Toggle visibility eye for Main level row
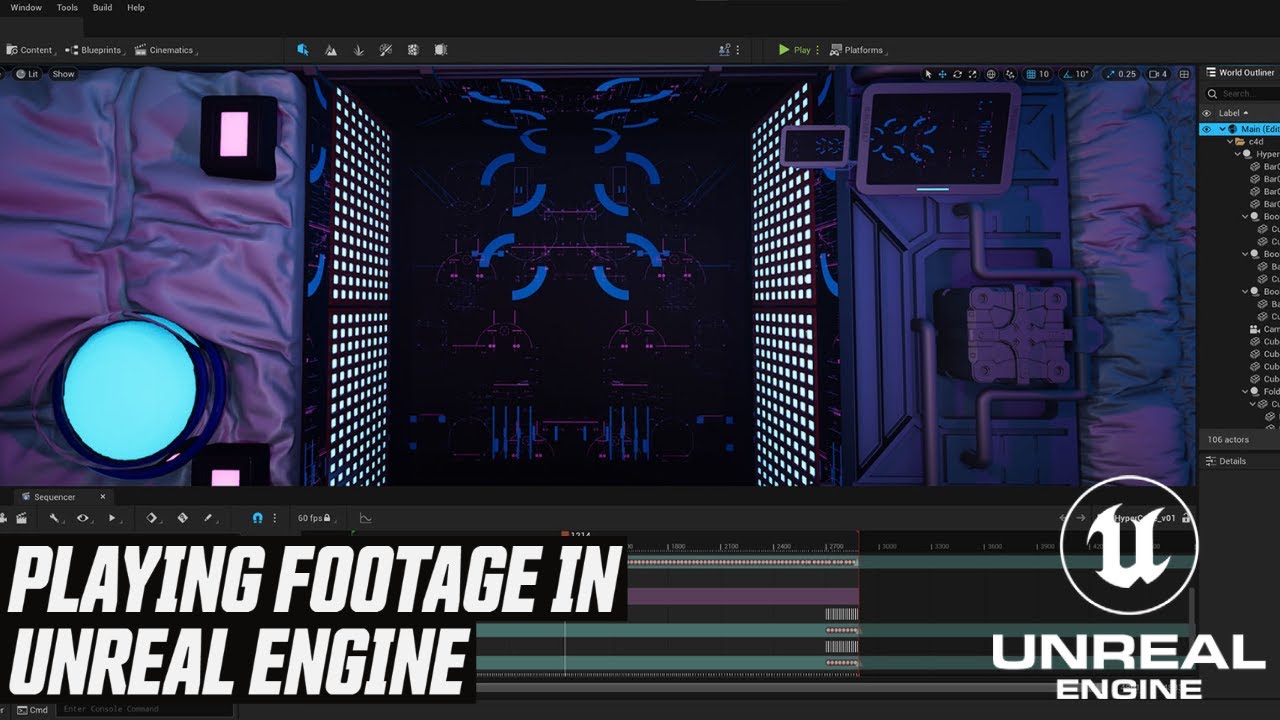 point(1206,129)
